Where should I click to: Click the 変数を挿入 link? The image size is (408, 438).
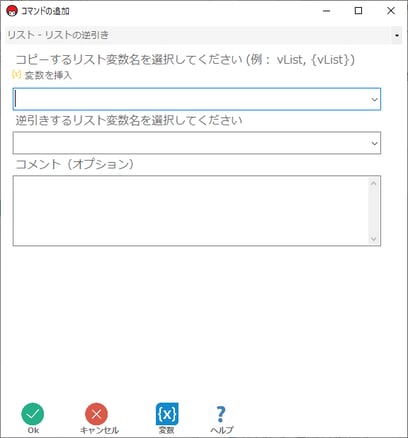pyautogui.click(x=48, y=75)
